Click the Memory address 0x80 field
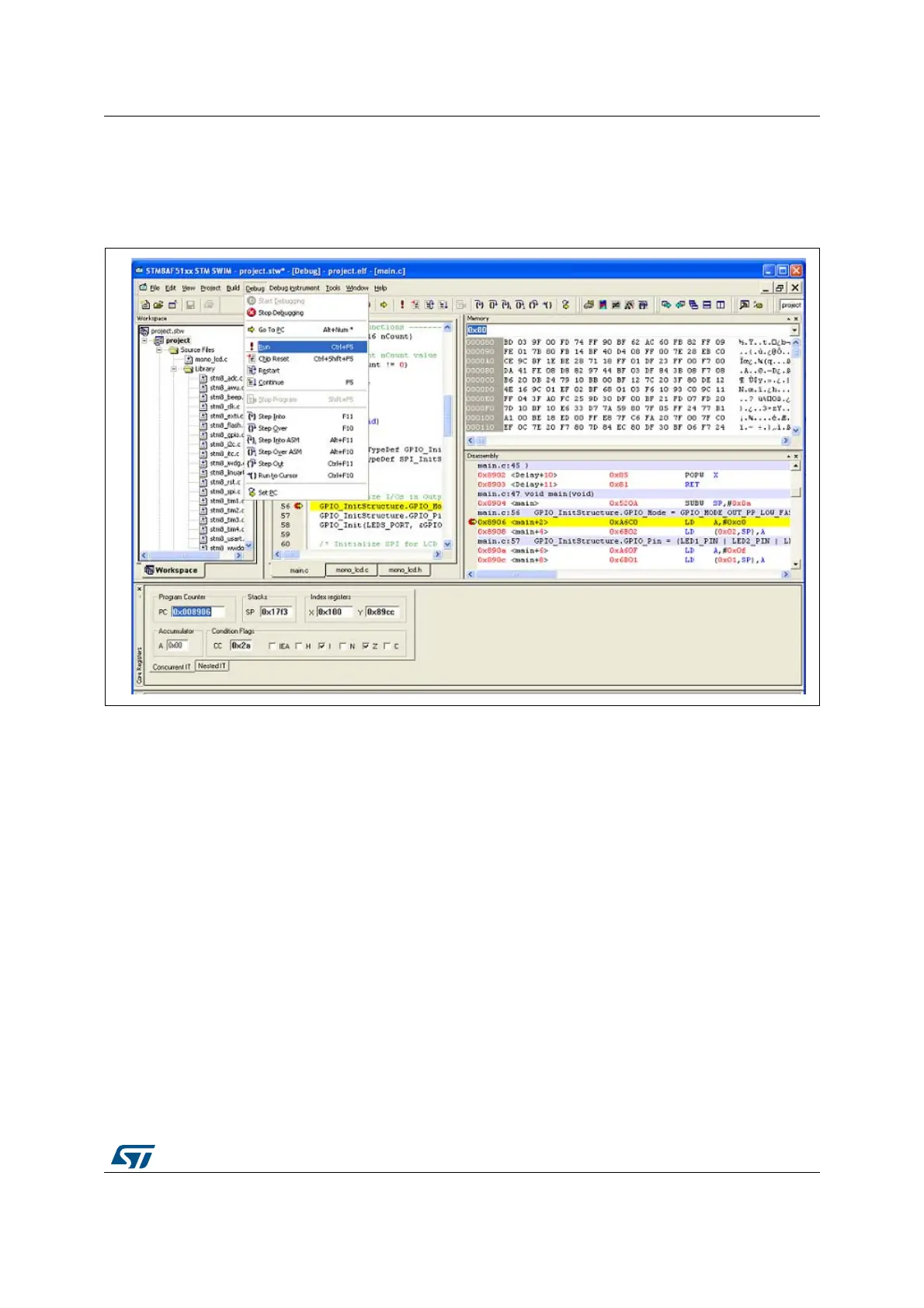The width and height of the screenshot is (924, 1308). (627, 330)
